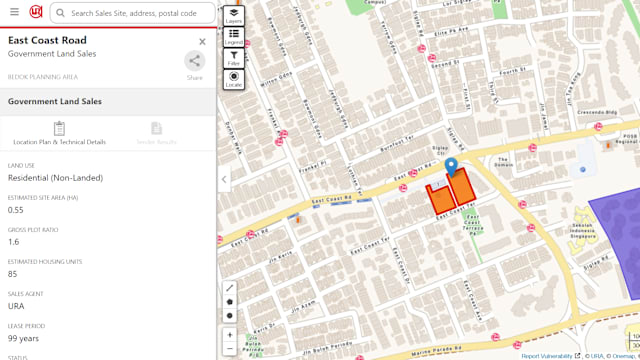Close the East Coast Road panel
The width and height of the screenshot is (640, 360).
202,42
